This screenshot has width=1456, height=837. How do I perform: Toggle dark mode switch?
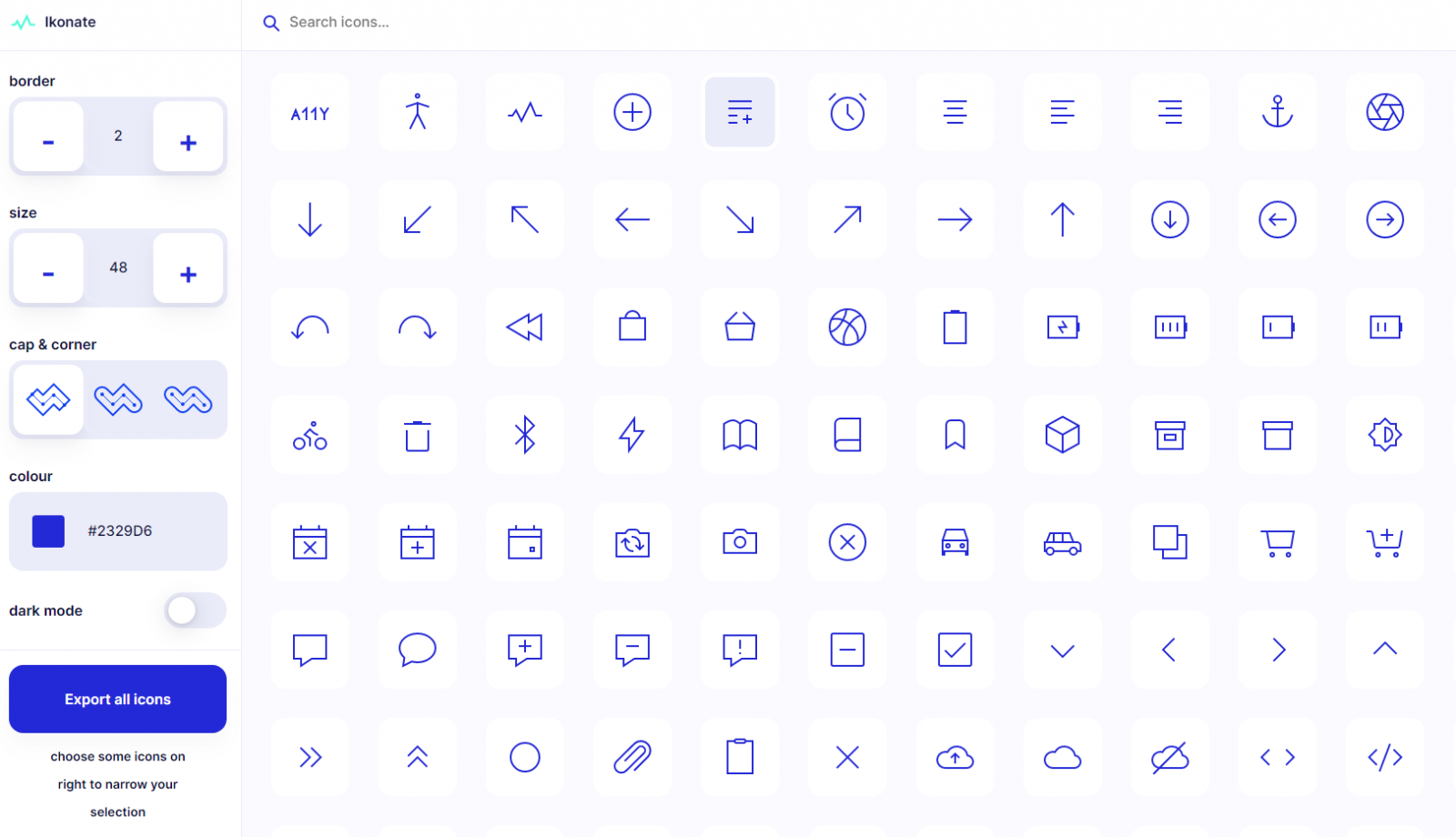point(195,610)
